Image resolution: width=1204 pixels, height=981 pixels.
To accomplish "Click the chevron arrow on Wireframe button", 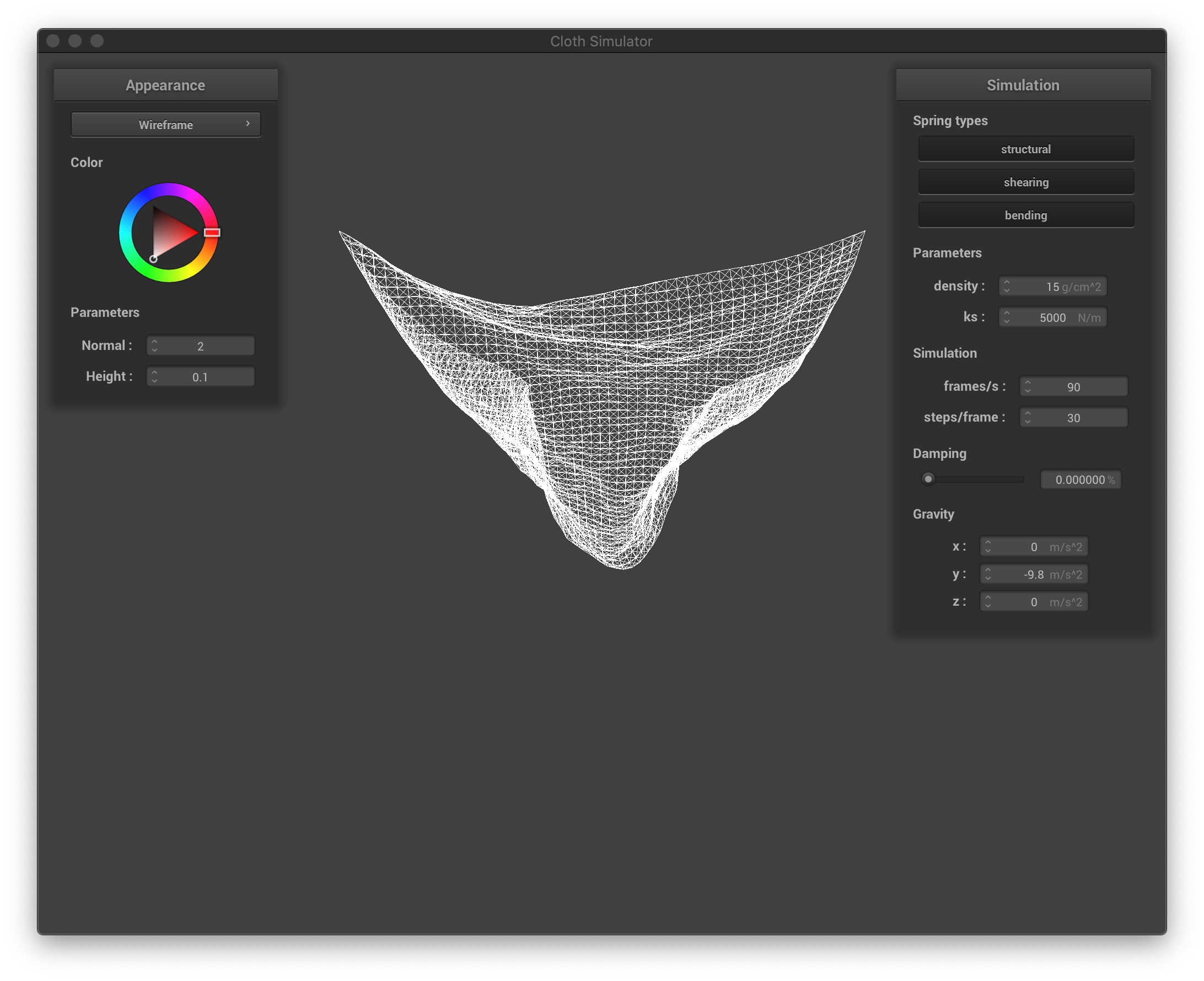I will point(248,124).
